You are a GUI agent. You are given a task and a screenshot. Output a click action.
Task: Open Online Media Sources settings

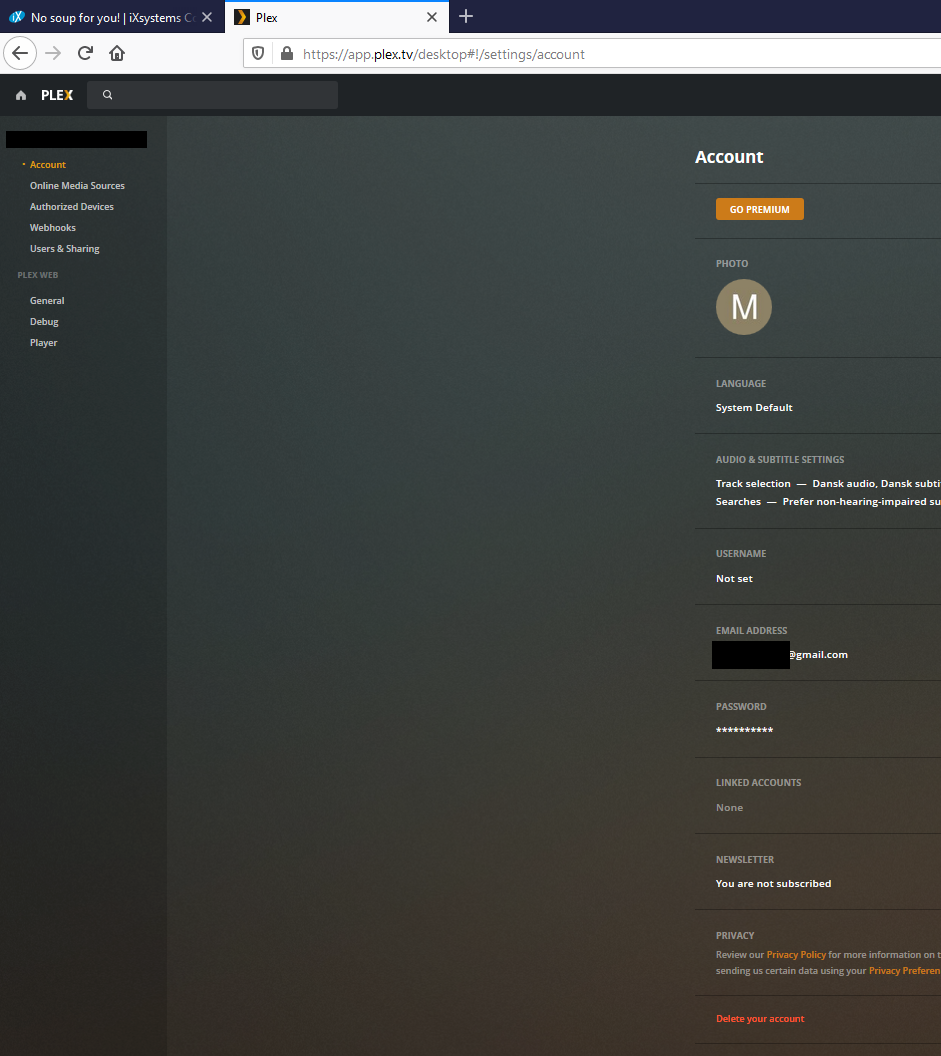(x=77, y=185)
